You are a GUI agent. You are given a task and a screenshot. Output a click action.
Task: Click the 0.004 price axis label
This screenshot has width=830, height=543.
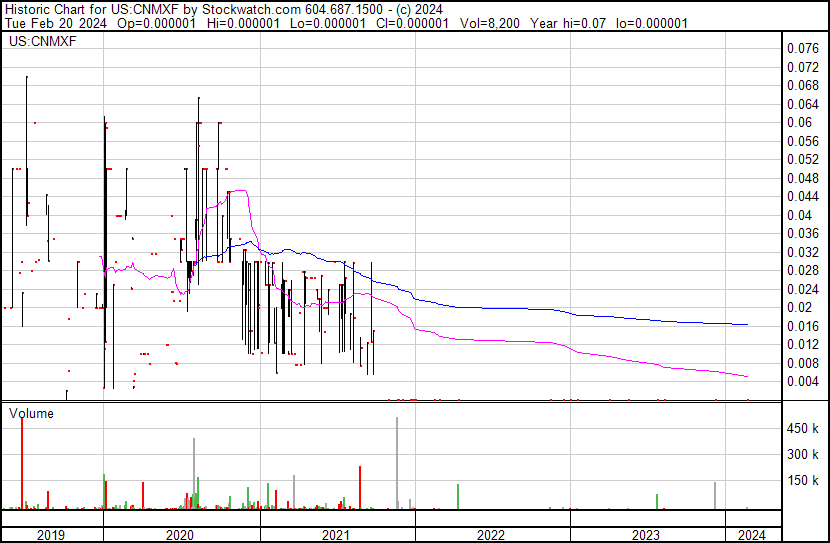802,381
